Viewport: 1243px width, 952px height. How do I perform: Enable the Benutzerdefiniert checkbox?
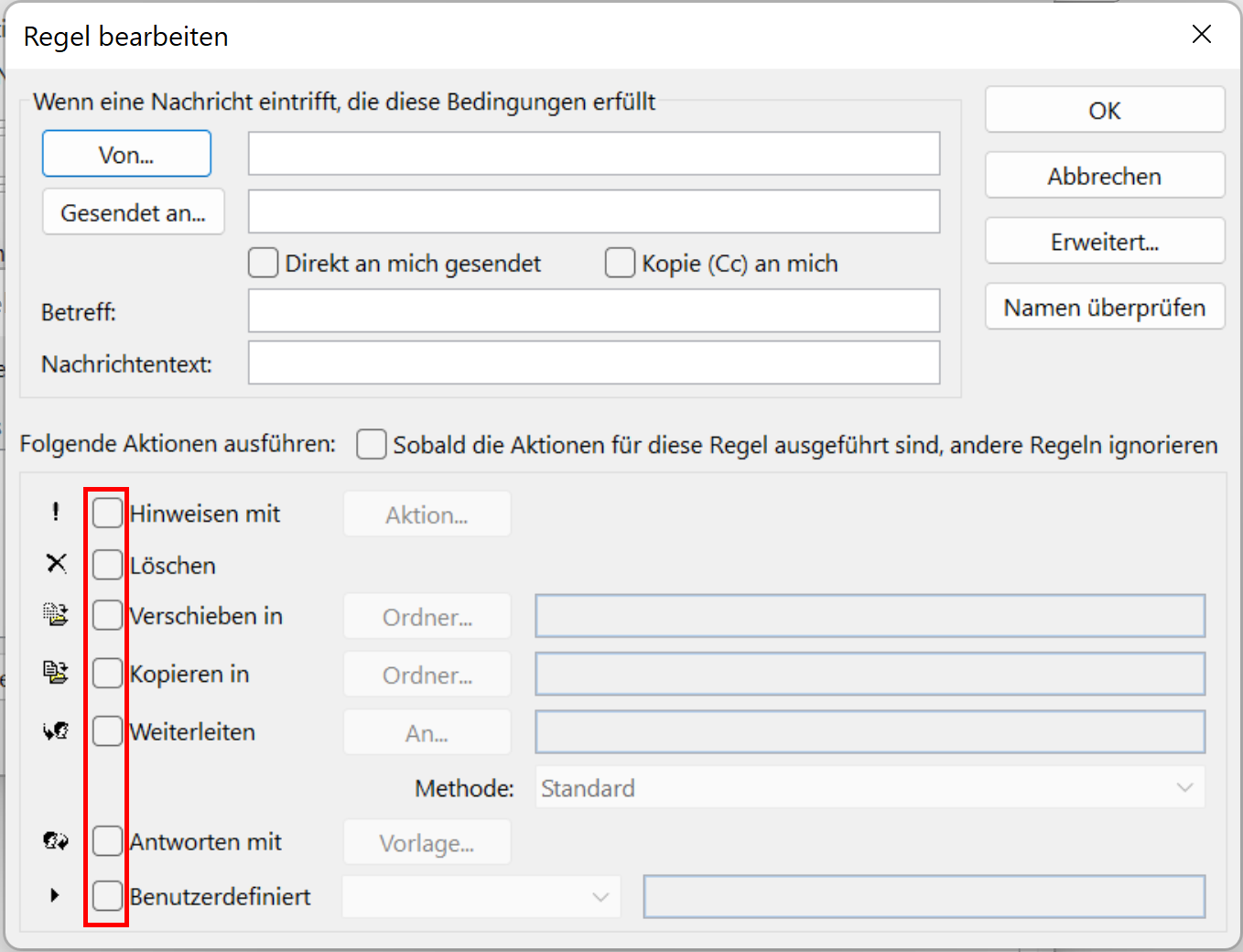point(108,896)
